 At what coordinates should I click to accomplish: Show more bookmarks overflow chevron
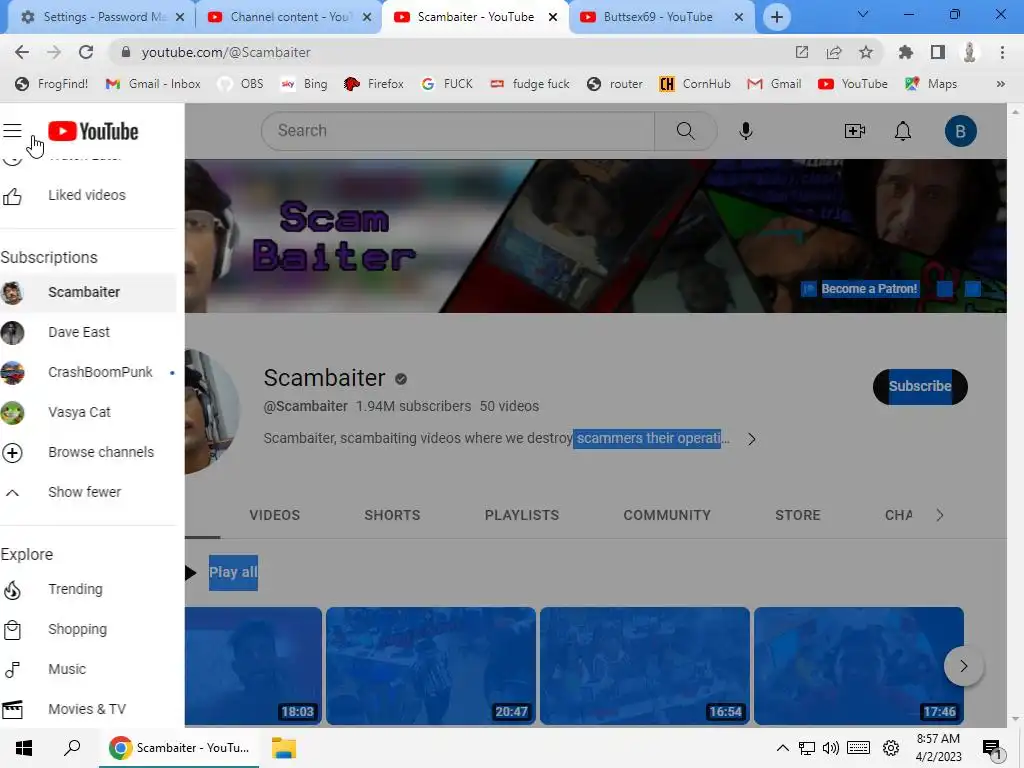click(1000, 84)
